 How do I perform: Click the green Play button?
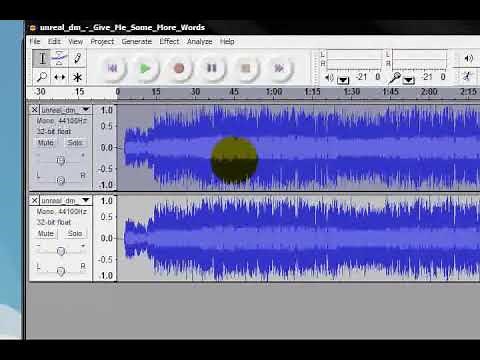click(145, 68)
